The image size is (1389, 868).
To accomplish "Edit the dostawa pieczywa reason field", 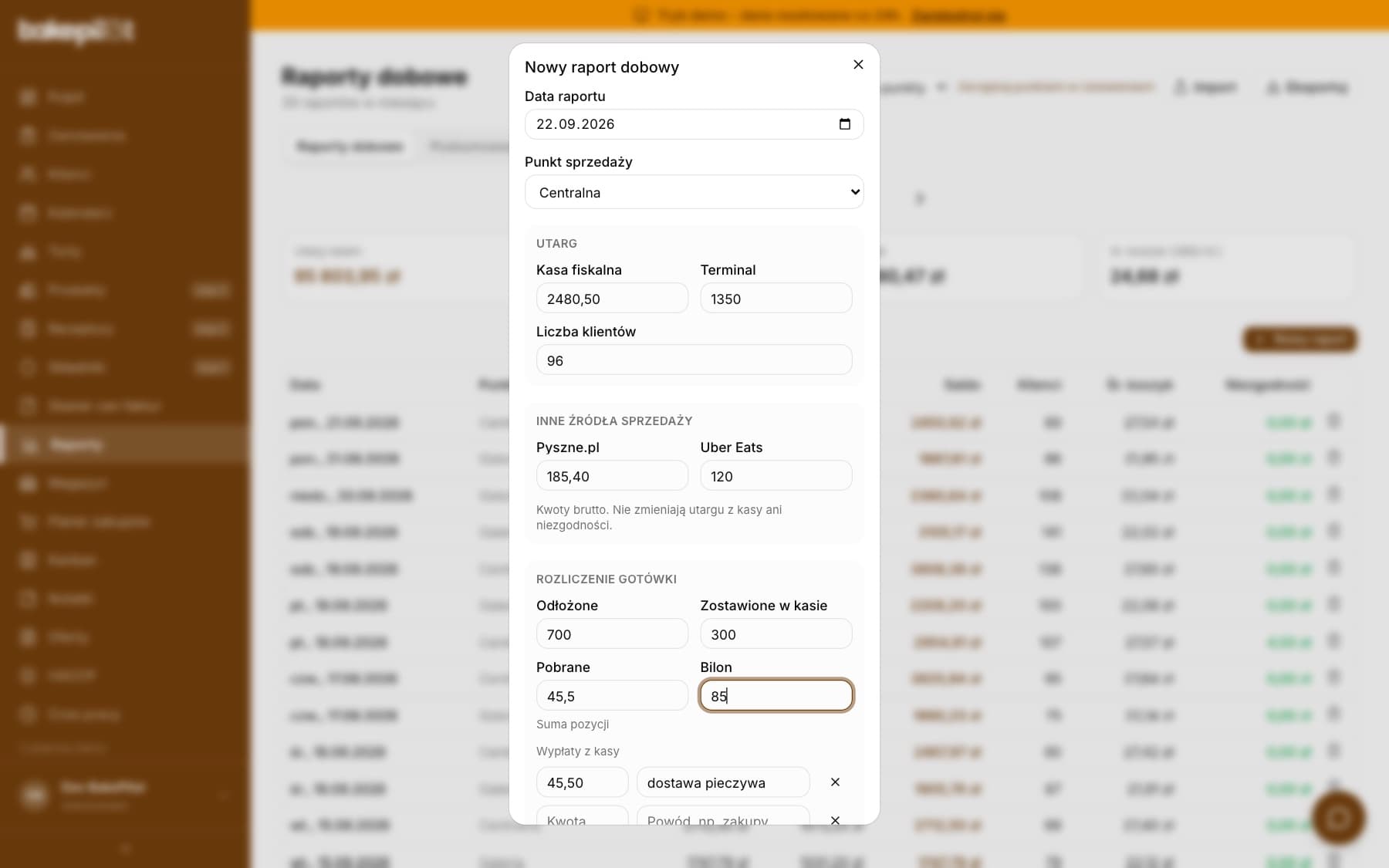I will coord(723,782).
